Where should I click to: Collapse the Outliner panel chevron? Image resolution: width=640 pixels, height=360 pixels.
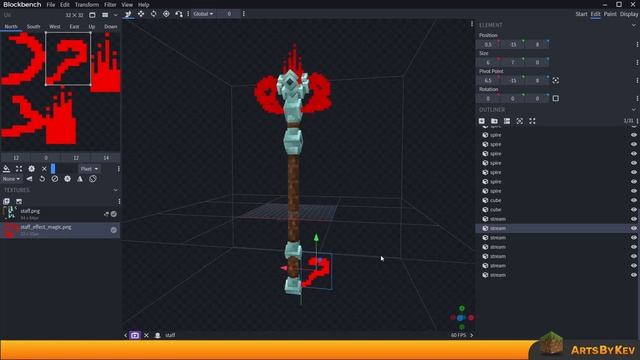(x=633, y=110)
